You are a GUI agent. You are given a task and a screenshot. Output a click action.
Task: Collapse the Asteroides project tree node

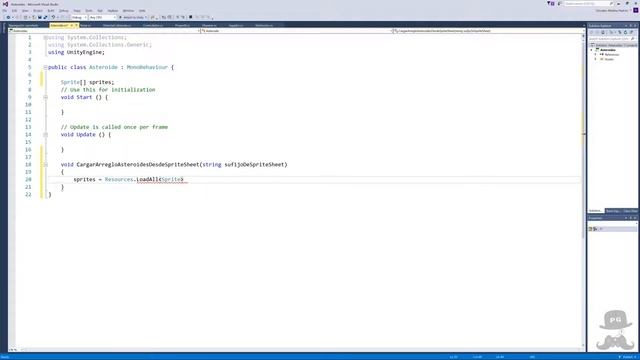coord(591,50)
